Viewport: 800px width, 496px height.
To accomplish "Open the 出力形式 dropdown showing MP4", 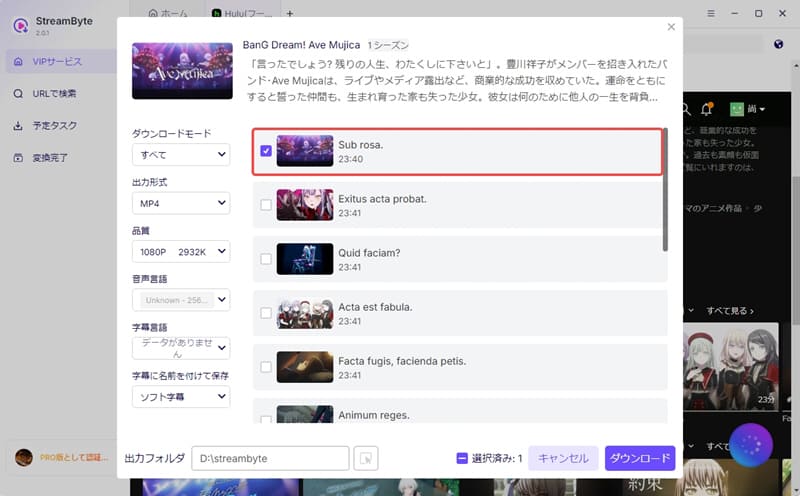I will [x=181, y=203].
